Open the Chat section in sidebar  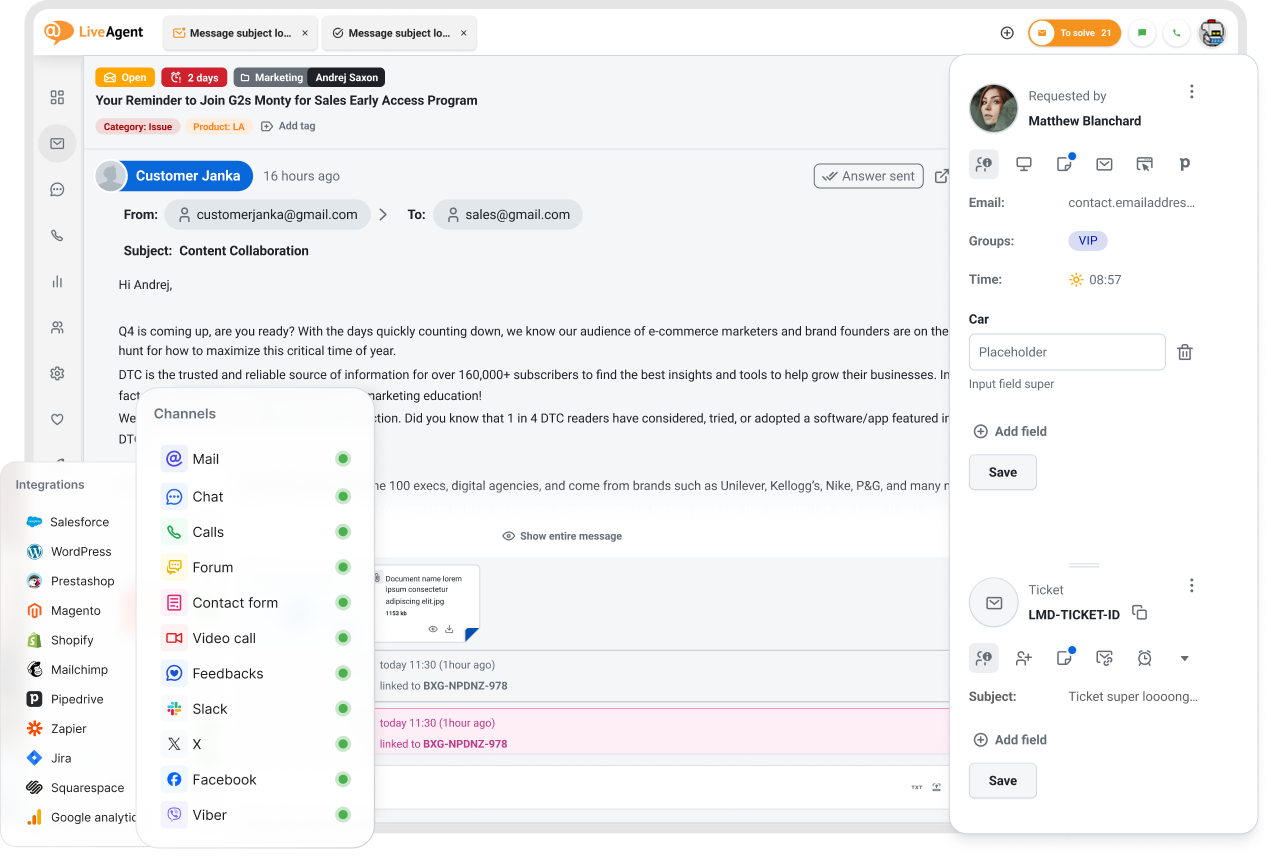[x=57, y=189]
